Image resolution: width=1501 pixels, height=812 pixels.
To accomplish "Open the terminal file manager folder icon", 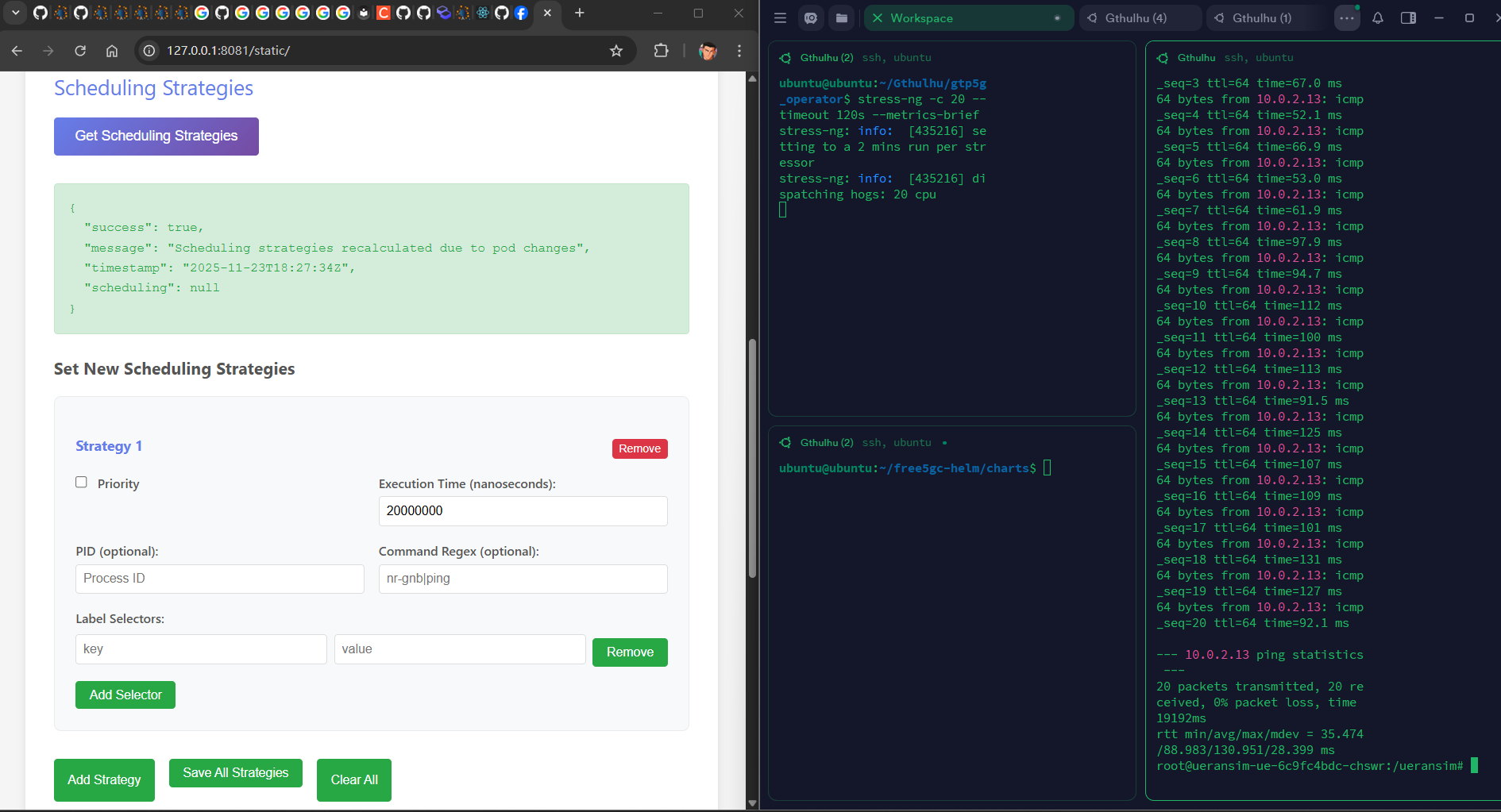I will point(842,18).
